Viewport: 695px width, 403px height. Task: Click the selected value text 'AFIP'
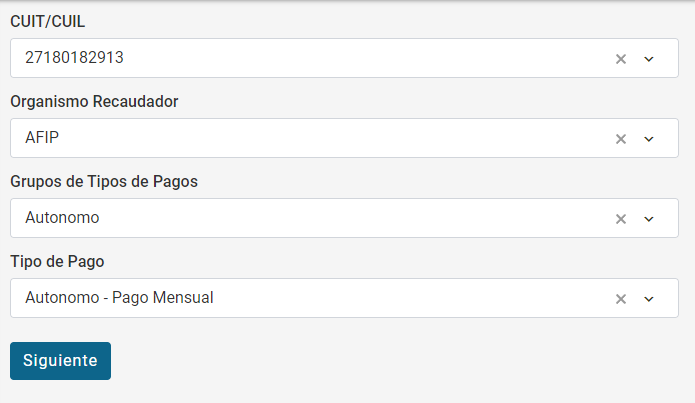[x=42, y=138]
